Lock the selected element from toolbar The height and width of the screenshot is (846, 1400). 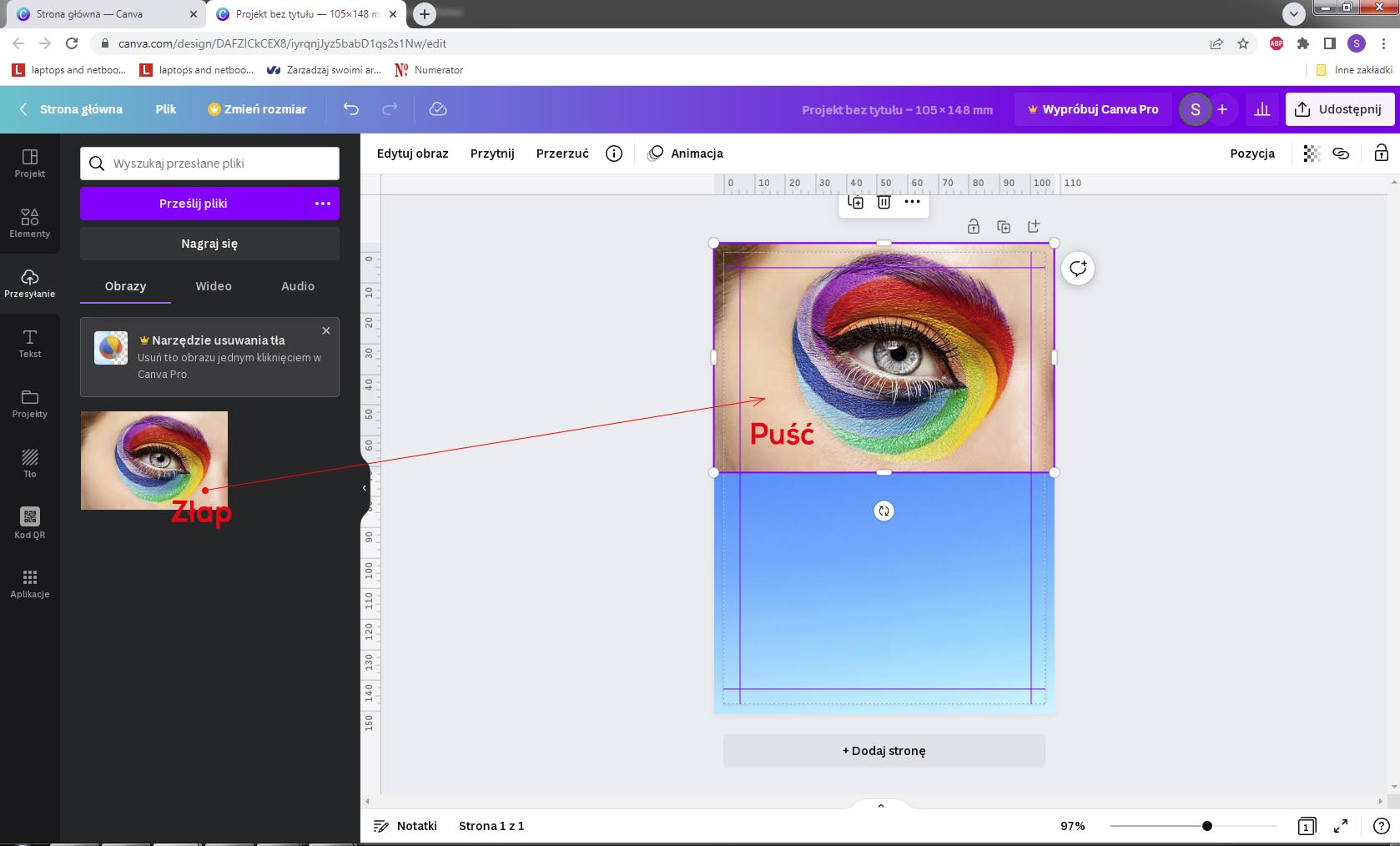coord(1382,154)
